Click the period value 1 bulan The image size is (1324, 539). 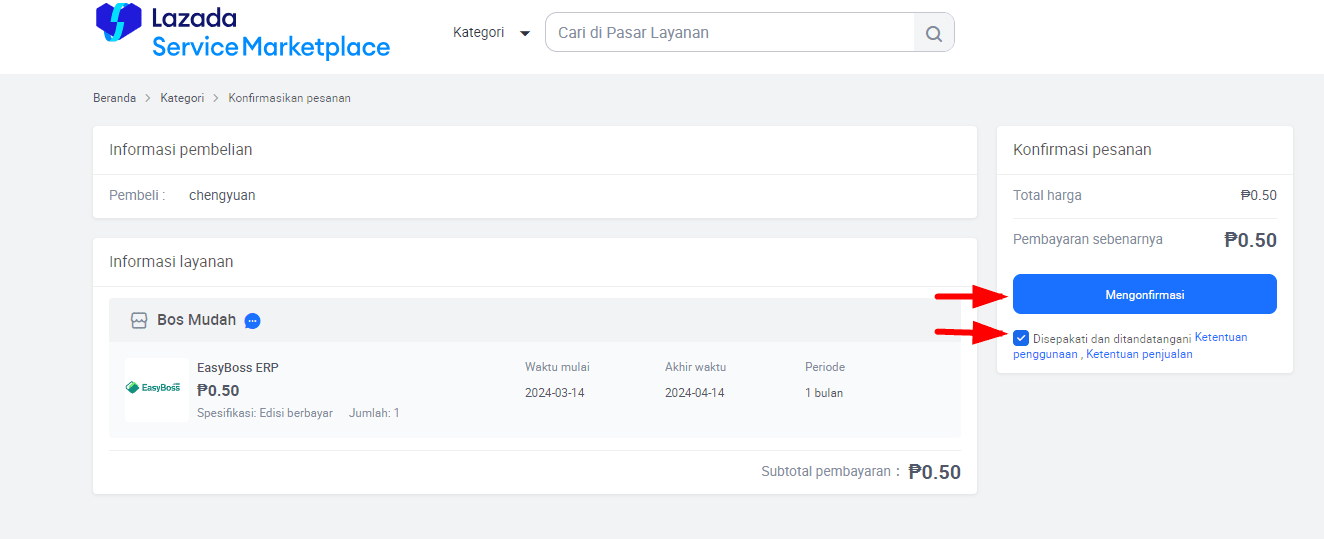coord(824,393)
